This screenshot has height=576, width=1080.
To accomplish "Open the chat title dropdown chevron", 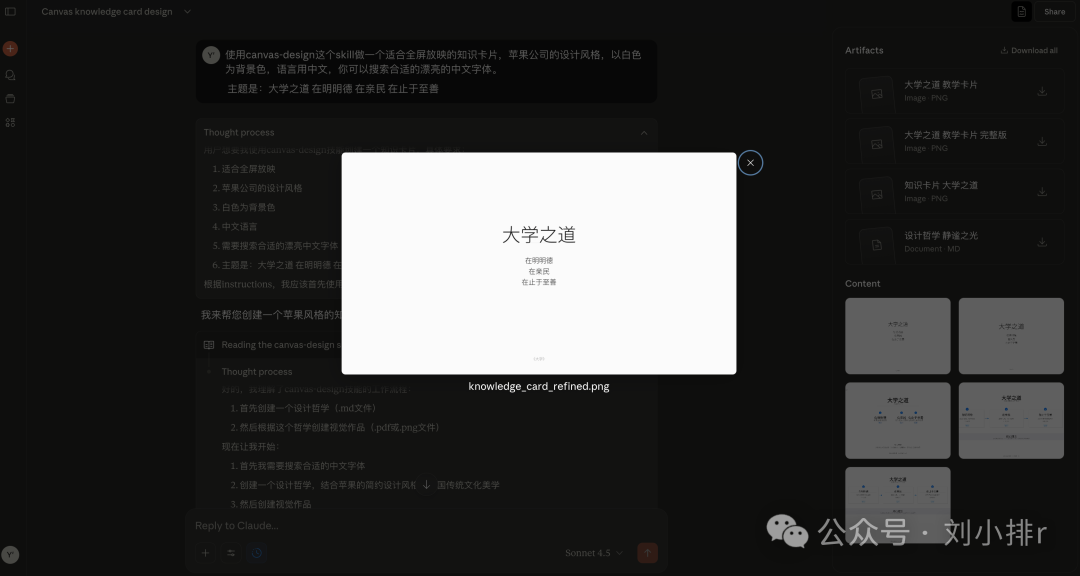I will point(187,12).
